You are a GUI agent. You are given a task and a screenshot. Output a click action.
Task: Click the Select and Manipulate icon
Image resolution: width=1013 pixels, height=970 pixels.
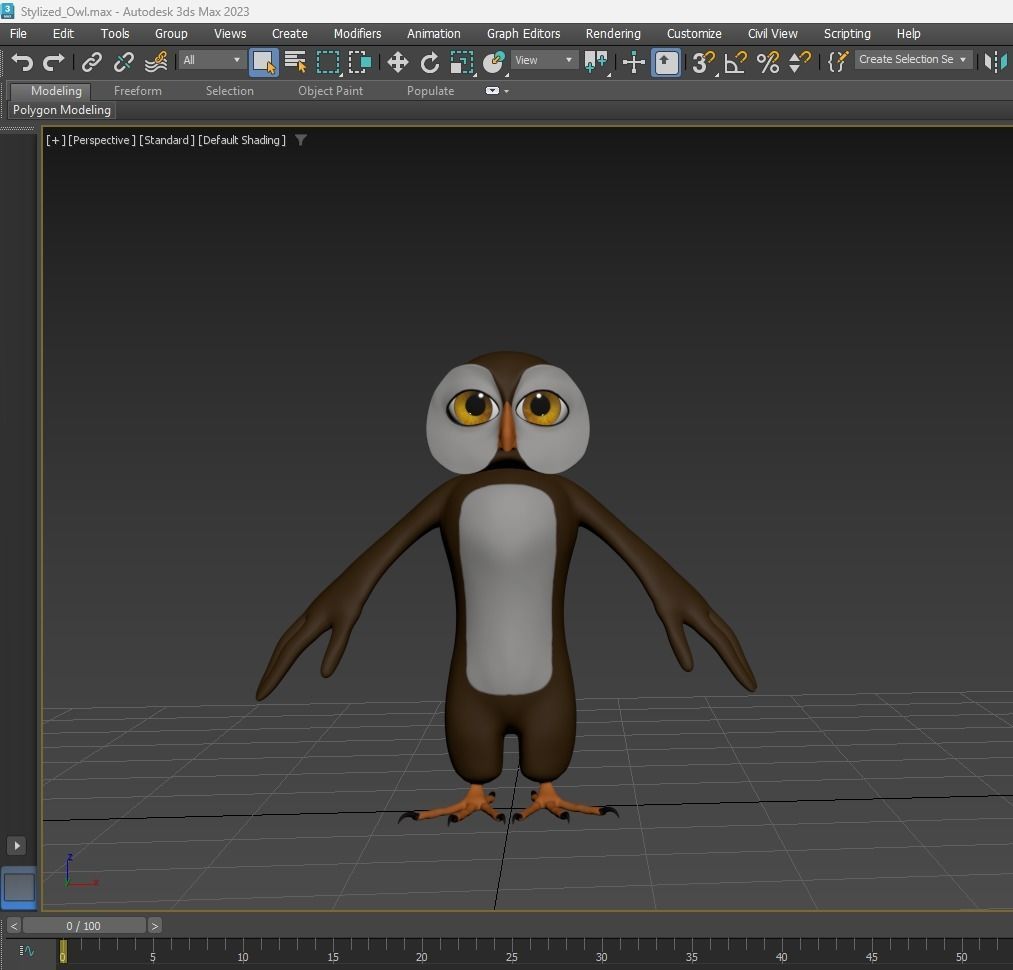tap(634, 62)
